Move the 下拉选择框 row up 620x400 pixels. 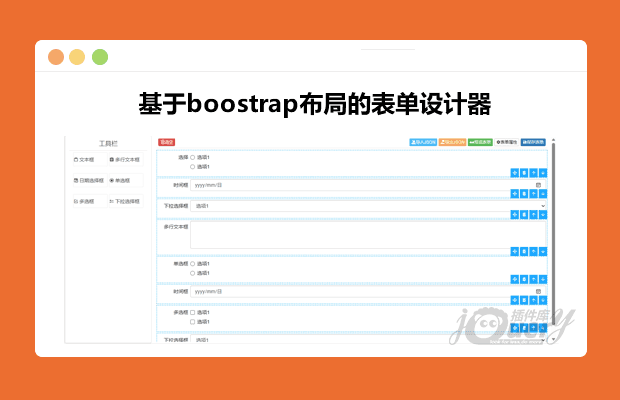point(533,214)
